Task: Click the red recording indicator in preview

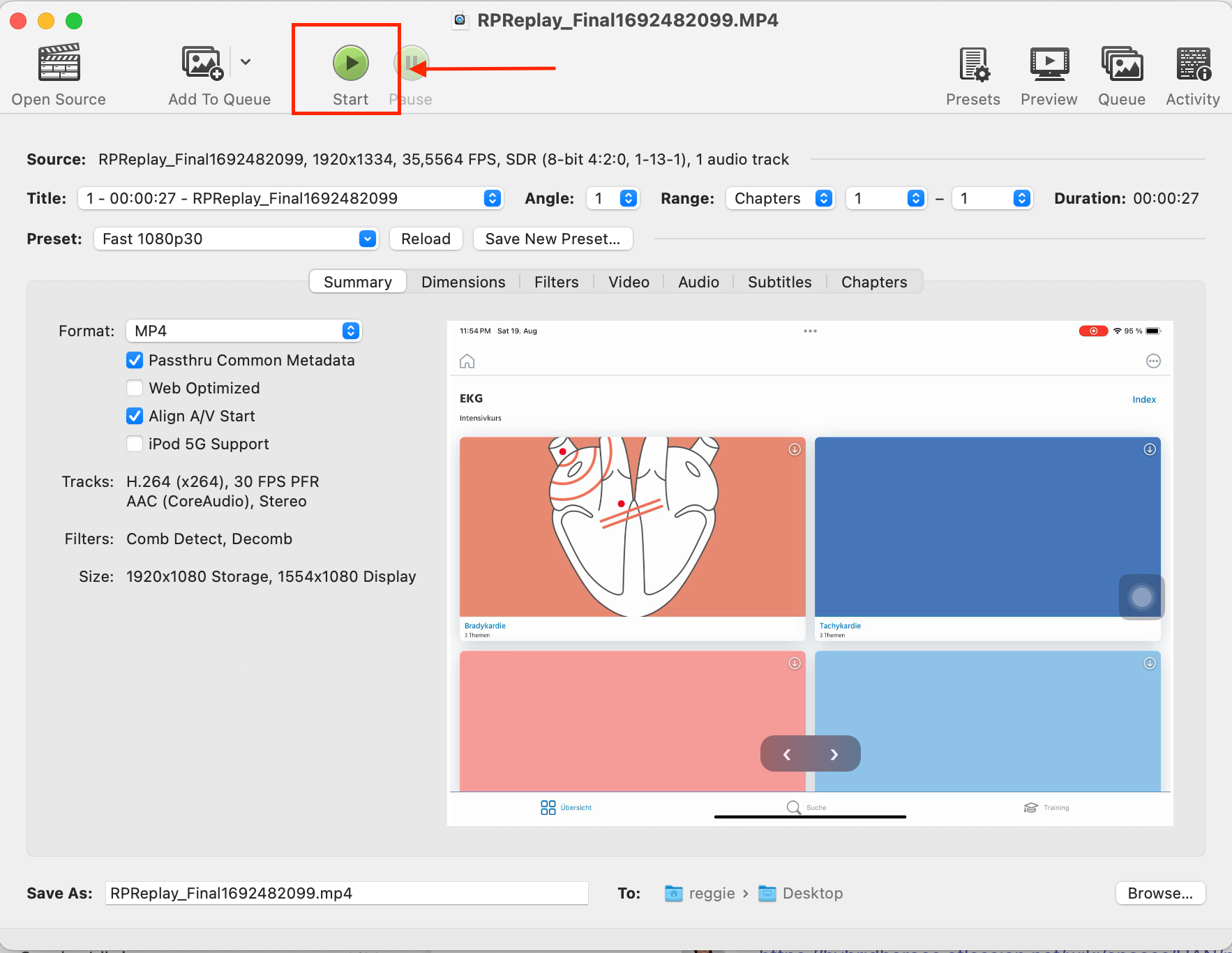Action: click(1093, 331)
